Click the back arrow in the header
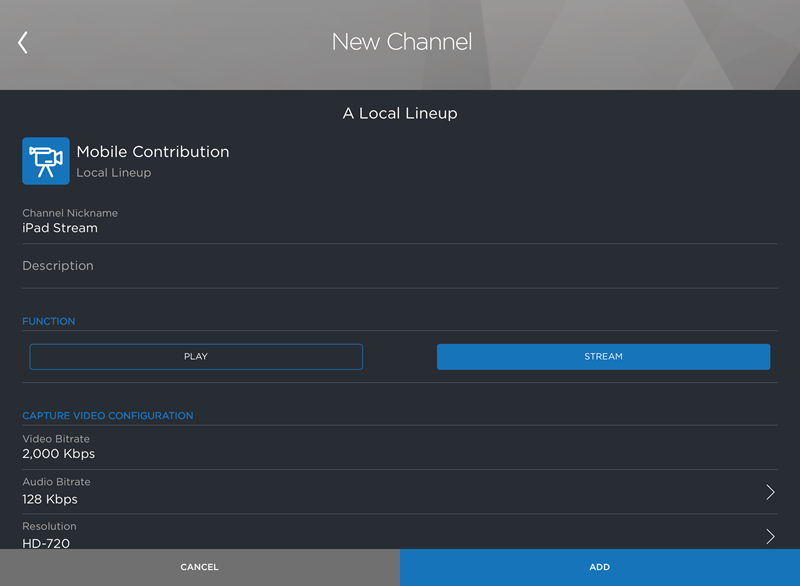 tap(22, 42)
